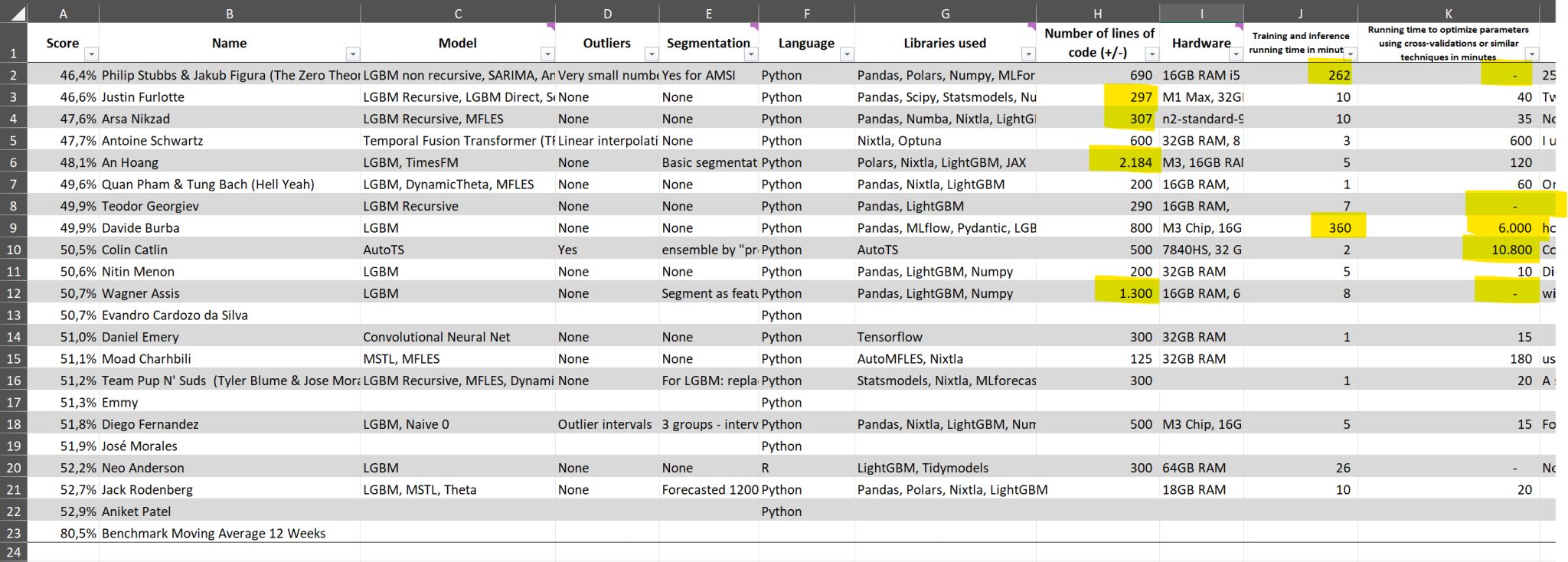Open the Outliers filter dropdown button
Viewport: 1568px width, 562px height.
(x=651, y=54)
